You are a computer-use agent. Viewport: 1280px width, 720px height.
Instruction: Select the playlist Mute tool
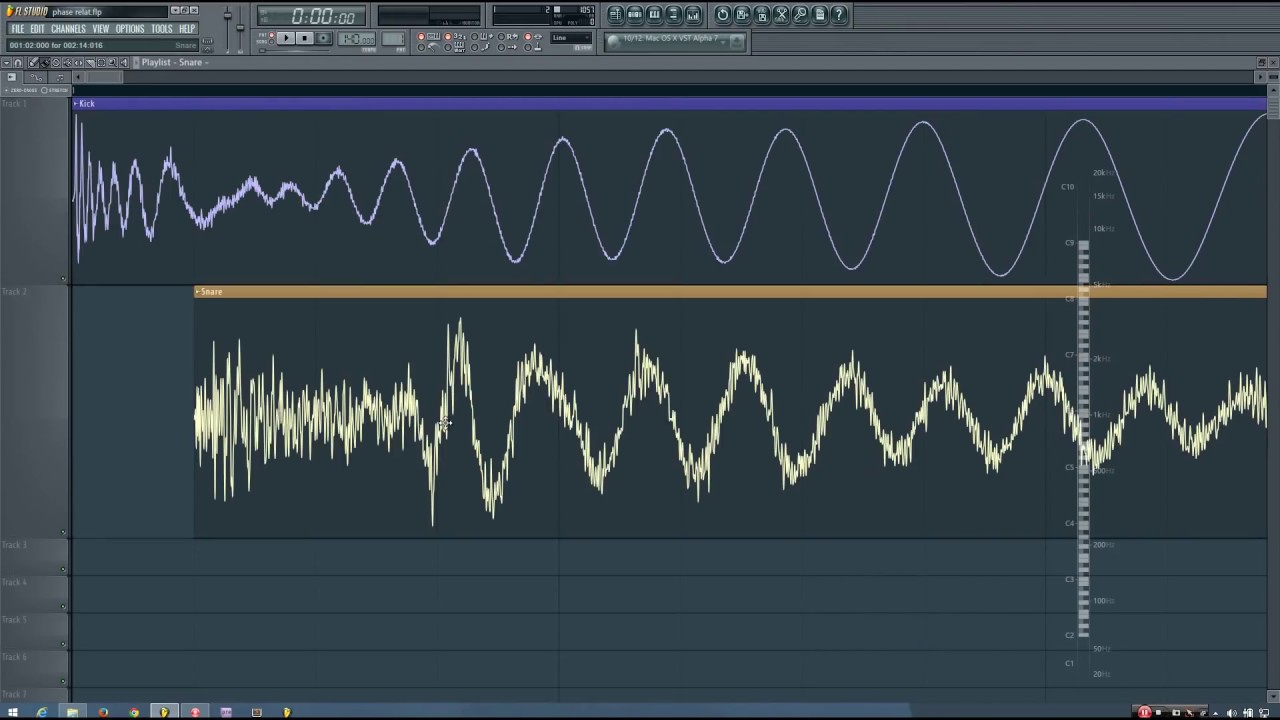click(x=67, y=63)
